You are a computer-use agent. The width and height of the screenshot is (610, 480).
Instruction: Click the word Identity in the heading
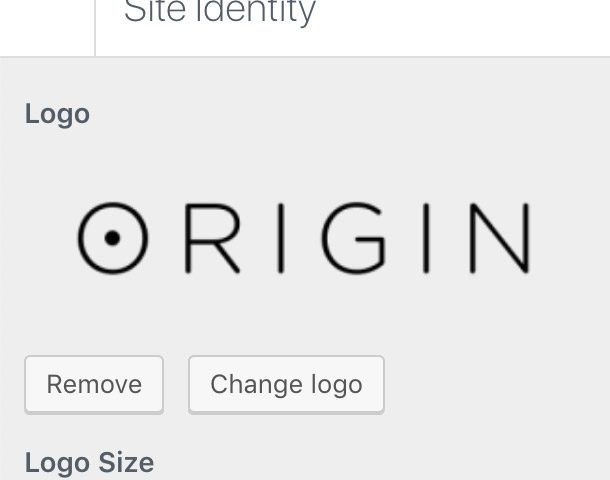point(255,11)
